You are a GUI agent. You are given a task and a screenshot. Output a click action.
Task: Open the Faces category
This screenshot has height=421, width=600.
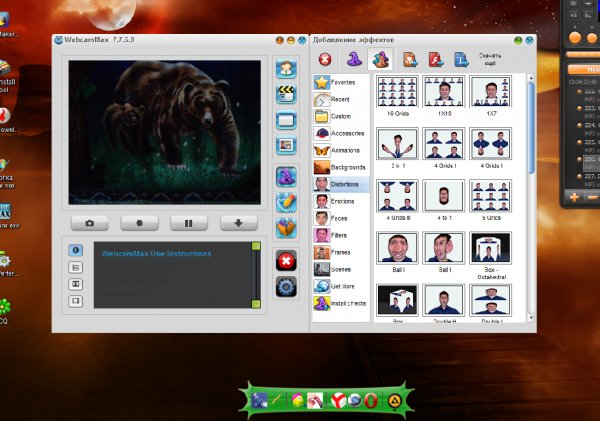pyautogui.click(x=341, y=218)
